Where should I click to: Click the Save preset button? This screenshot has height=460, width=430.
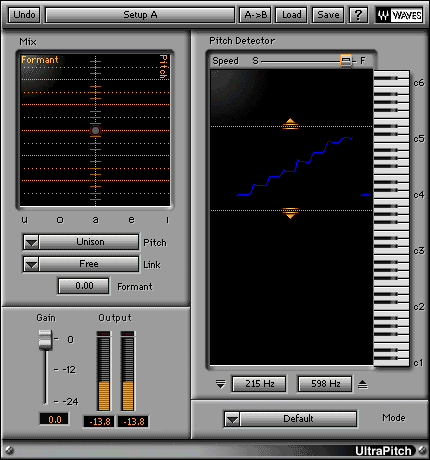tap(328, 15)
